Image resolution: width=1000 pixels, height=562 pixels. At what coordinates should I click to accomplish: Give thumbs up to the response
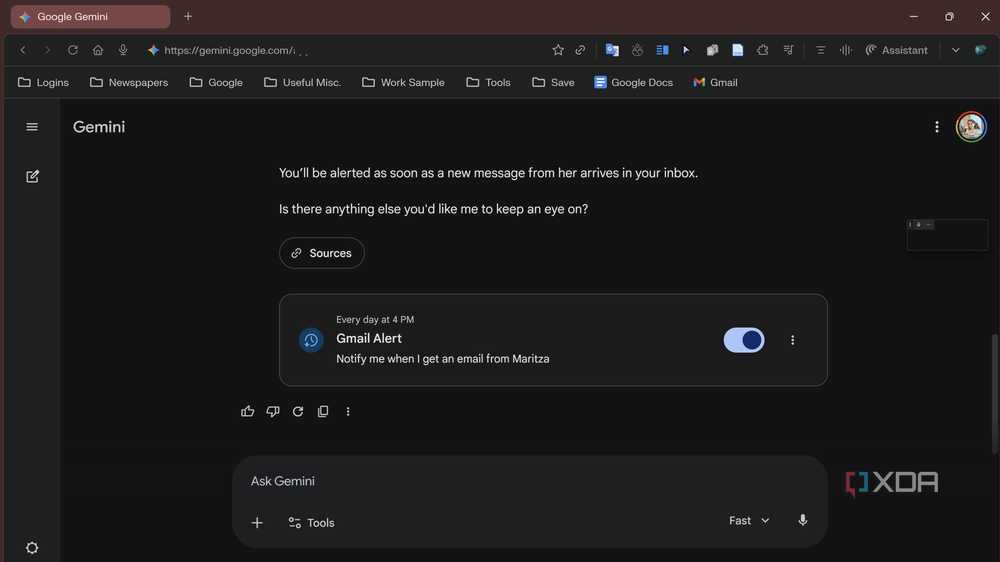click(247, 411)
